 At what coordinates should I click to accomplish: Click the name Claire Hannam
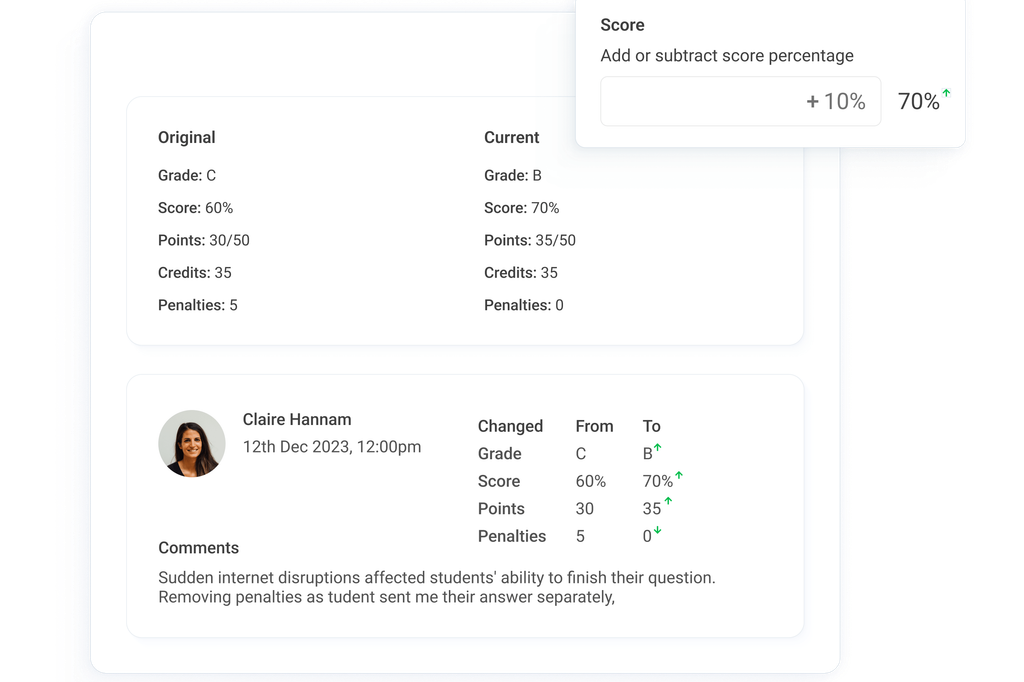click(x=296, y=419)
